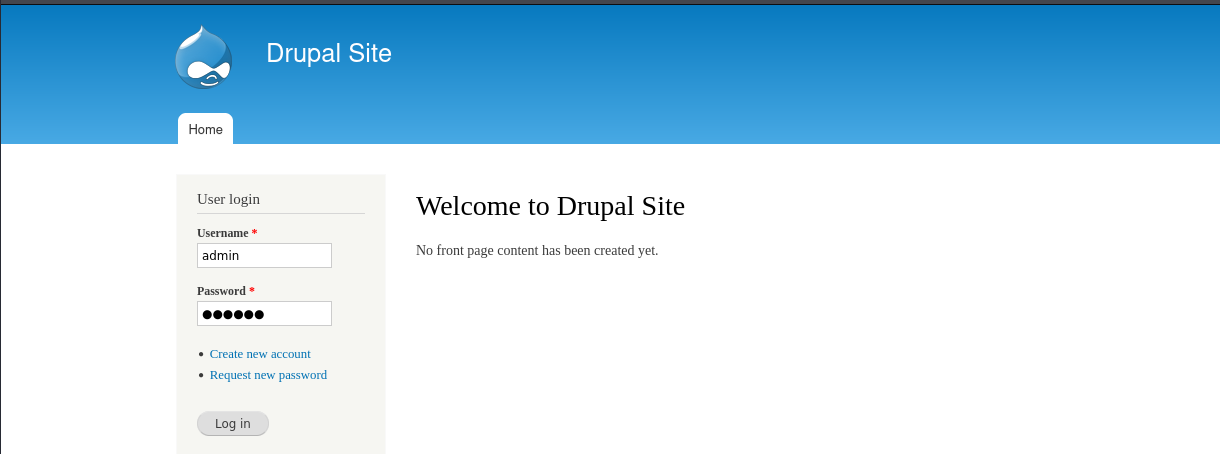Viewport: 1220px width, 454px height.
Task: Click the Drupal droplet logo
Action: (x=204, y=57)
